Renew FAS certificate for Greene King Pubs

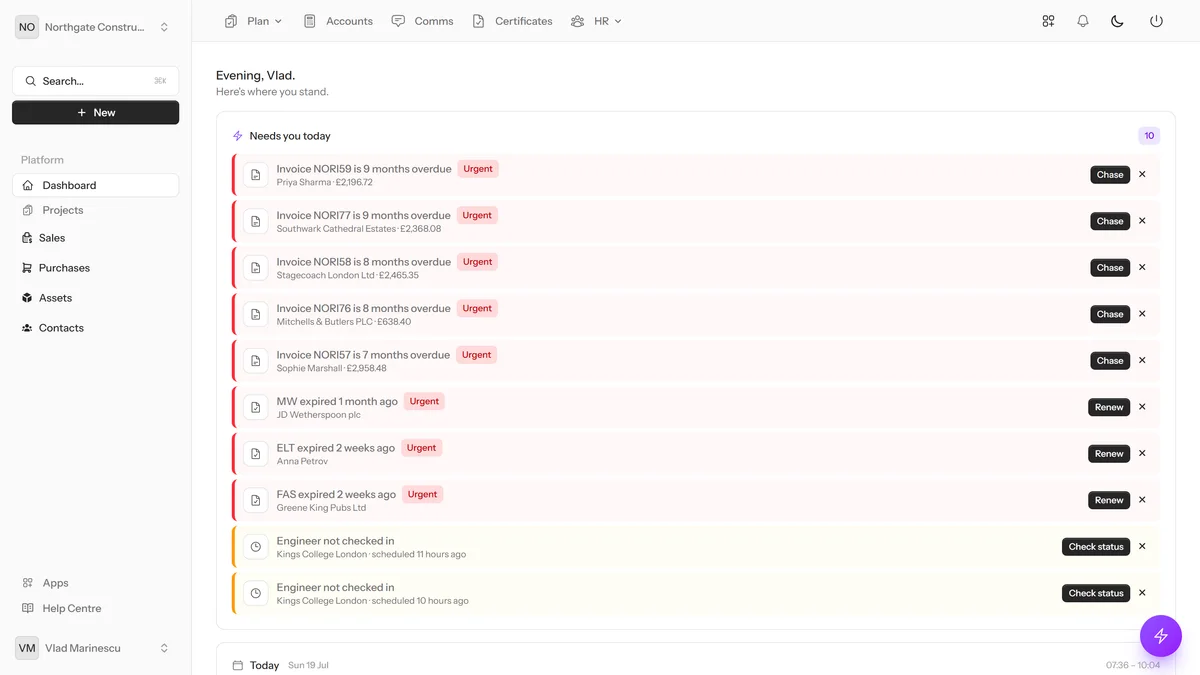coord(1109,500)
